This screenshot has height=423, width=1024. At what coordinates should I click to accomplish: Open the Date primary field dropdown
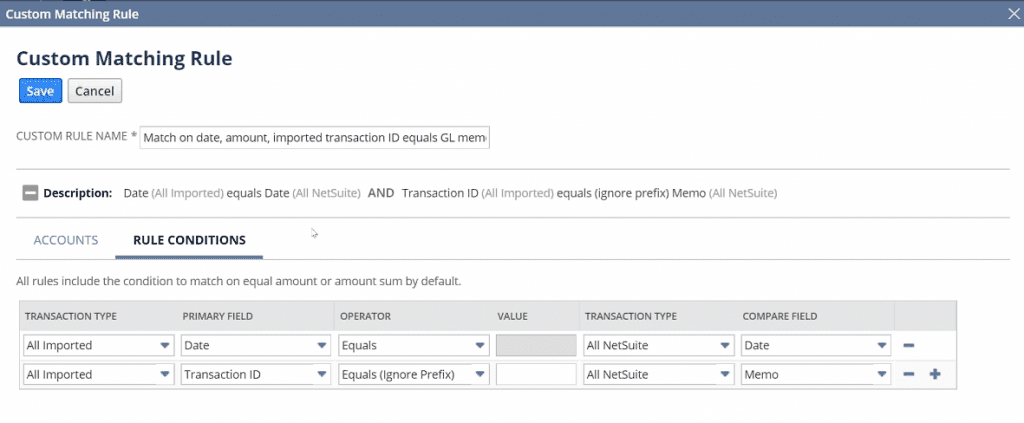[x=255, y=346]
